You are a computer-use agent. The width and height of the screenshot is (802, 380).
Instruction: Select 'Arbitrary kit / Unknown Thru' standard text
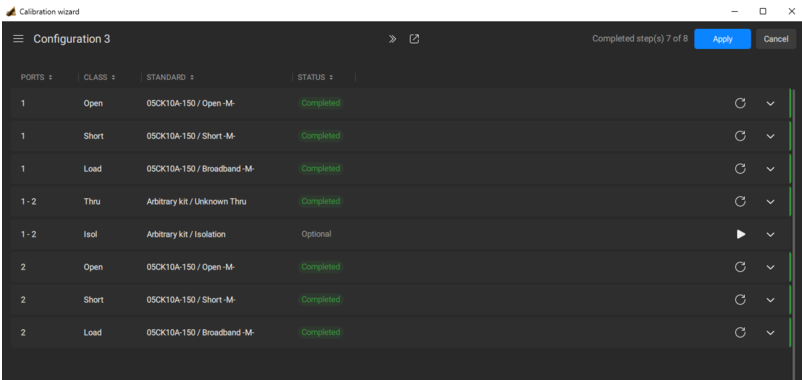(196, 202)
